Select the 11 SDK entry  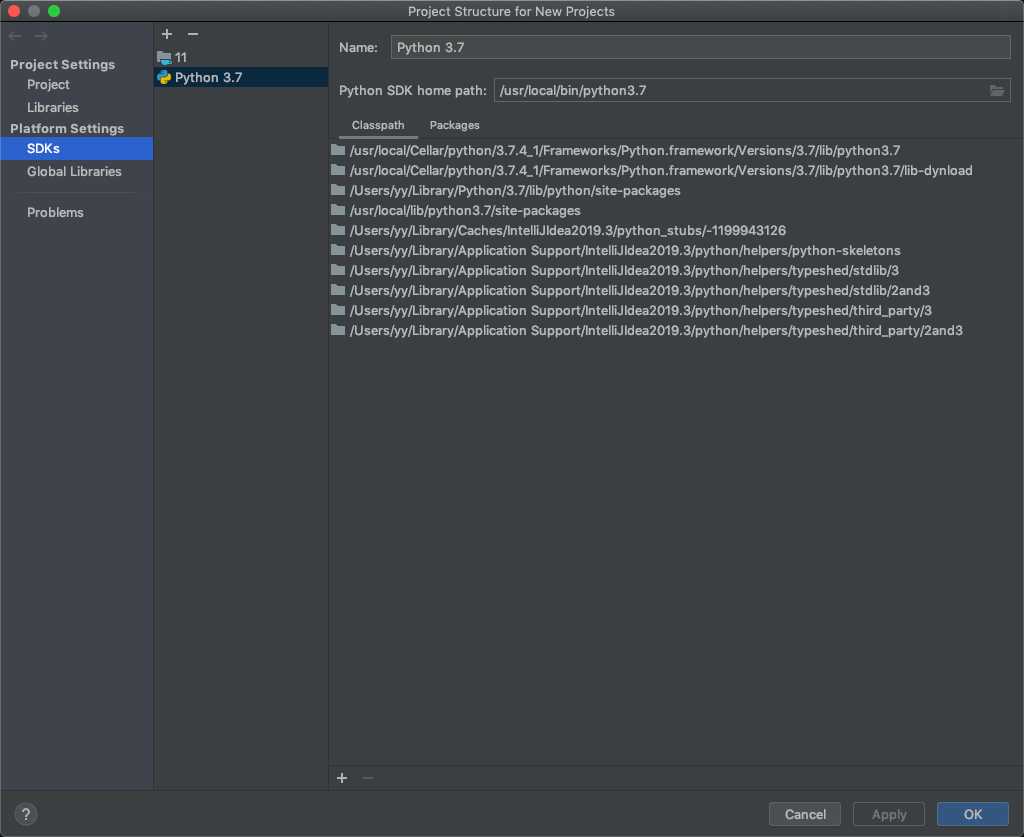(241, 57)
